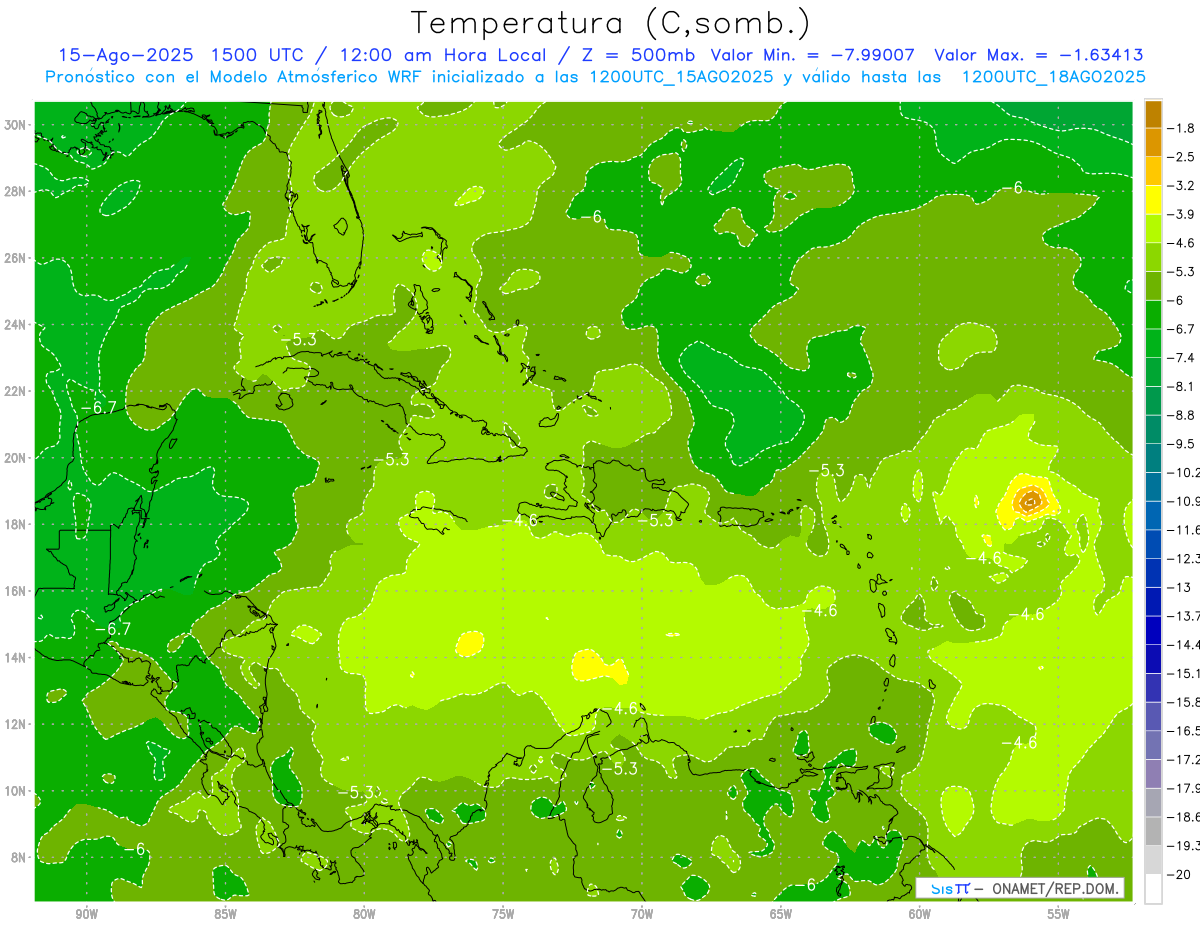Click the legend label '-3.9'
Viewport: 1200px width, 927px height.
[1181, 214]
